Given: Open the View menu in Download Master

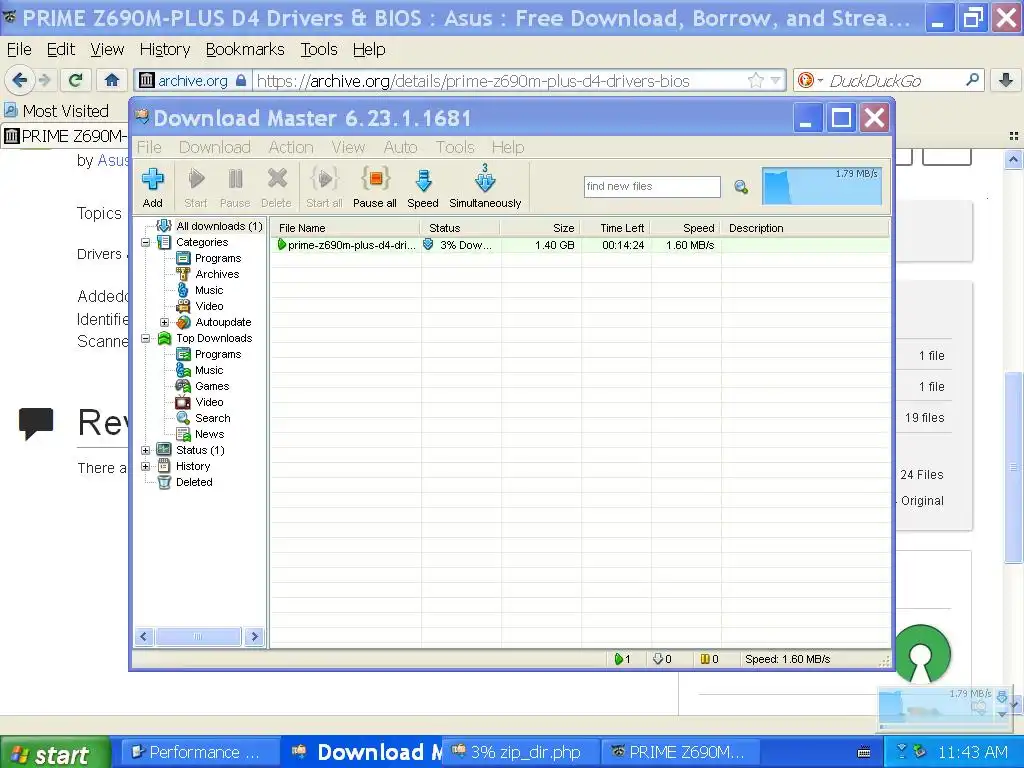Looking at the screenshot, I should click(348, 148).
